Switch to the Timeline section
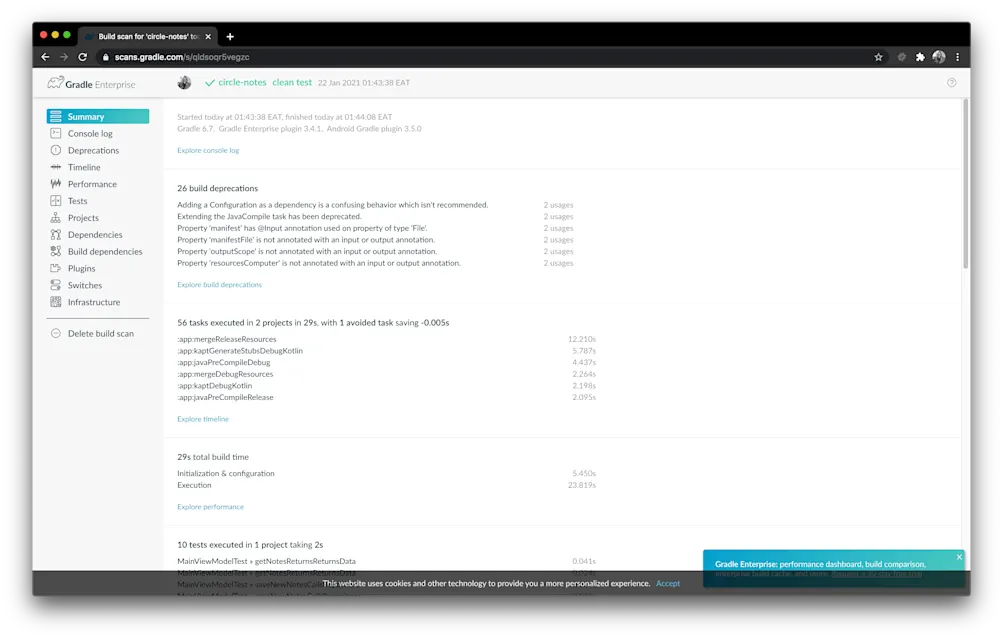 pos(84,167)
